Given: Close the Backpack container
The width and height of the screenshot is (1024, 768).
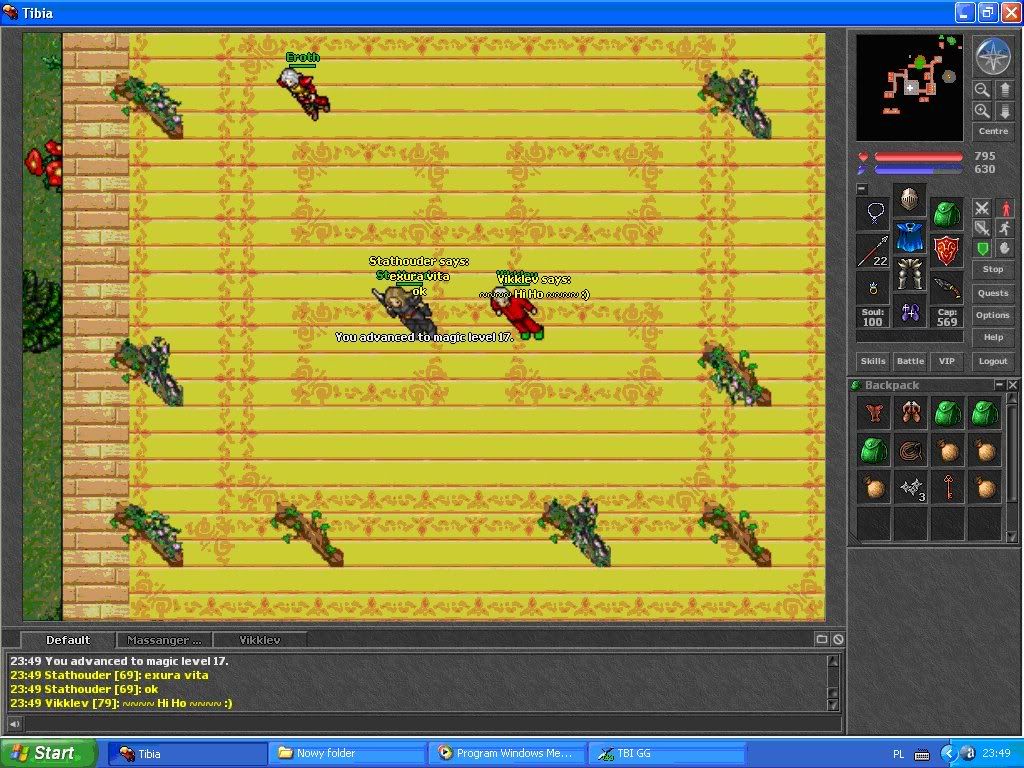Looking at the screenshot, I should (x=1012, y=385).
